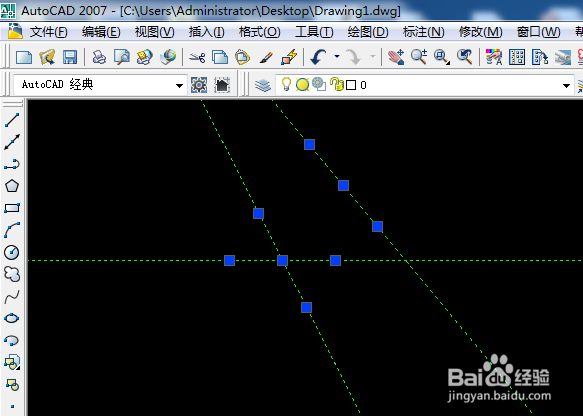Select the Spline tool
This screenshot has width=583, height=416.
coord(12,296)
